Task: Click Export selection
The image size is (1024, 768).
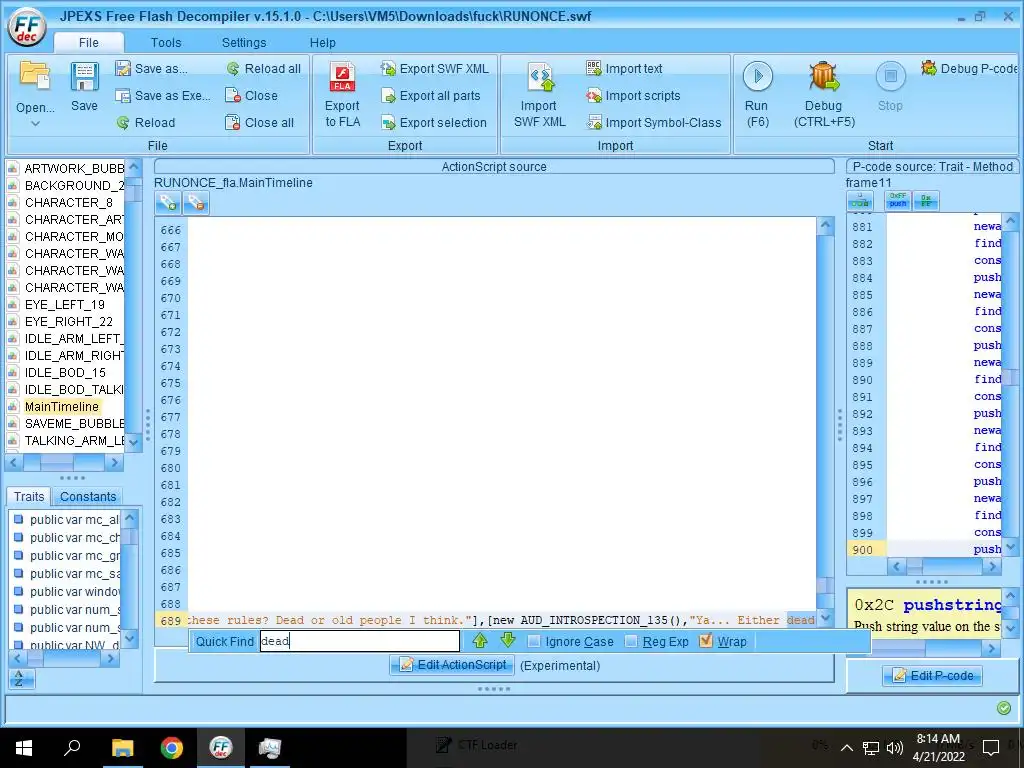Action: pyautogui.click(x=434, y=122)
